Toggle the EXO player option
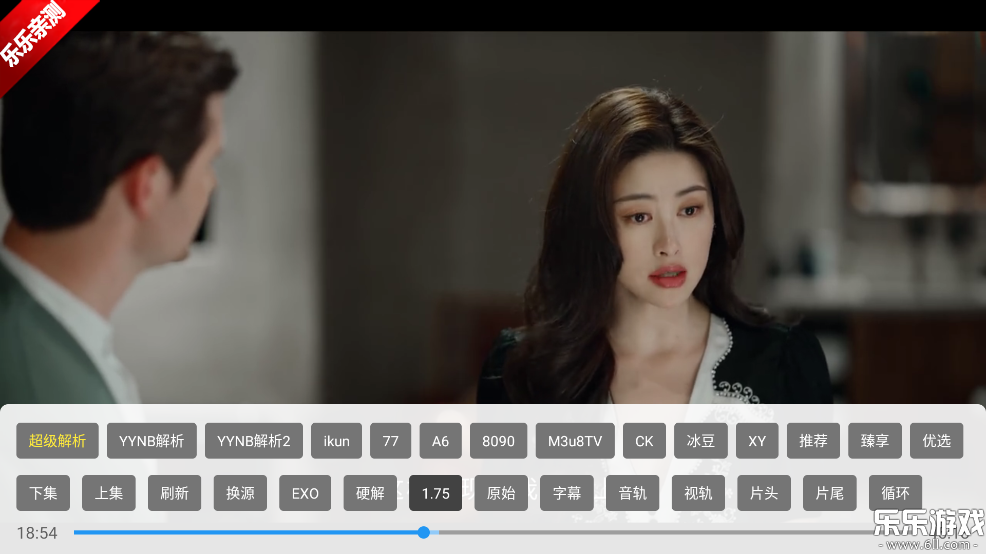The width and height of the screenshot is (986, 554). pos(305,493)
